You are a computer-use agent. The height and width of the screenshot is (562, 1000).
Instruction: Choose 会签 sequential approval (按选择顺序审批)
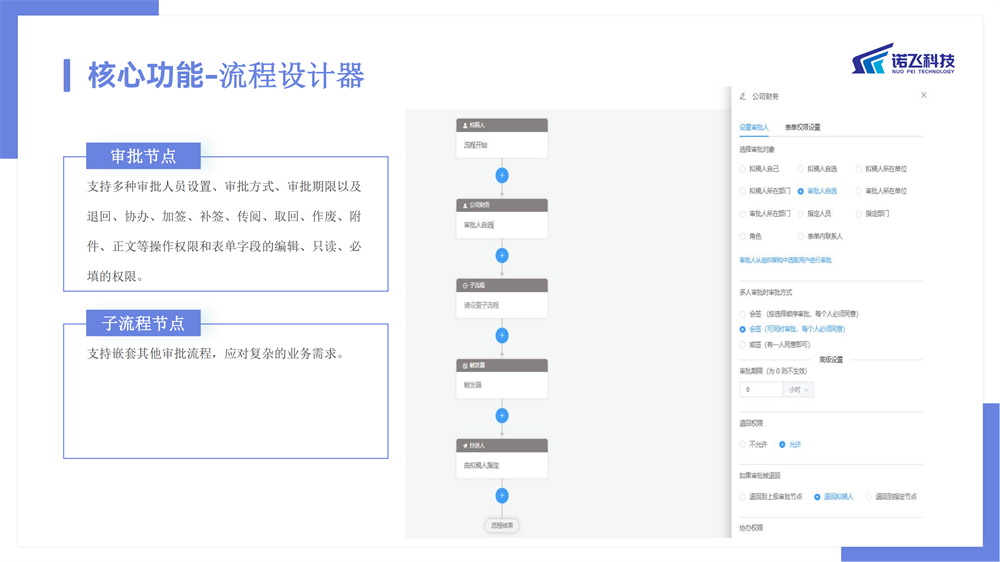click(x=742, y=314)
